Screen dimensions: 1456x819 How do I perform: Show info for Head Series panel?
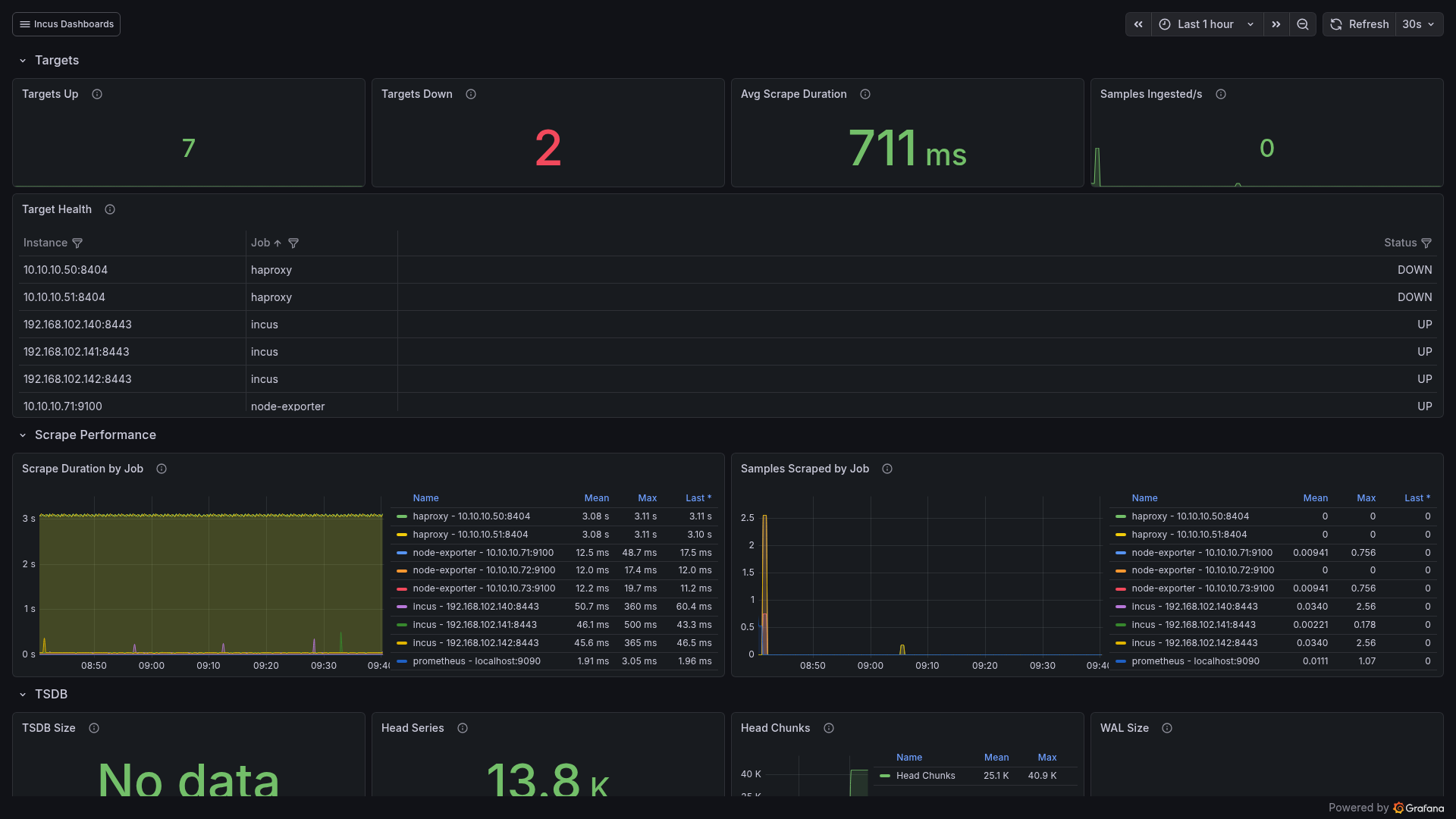tap(463, 728)
